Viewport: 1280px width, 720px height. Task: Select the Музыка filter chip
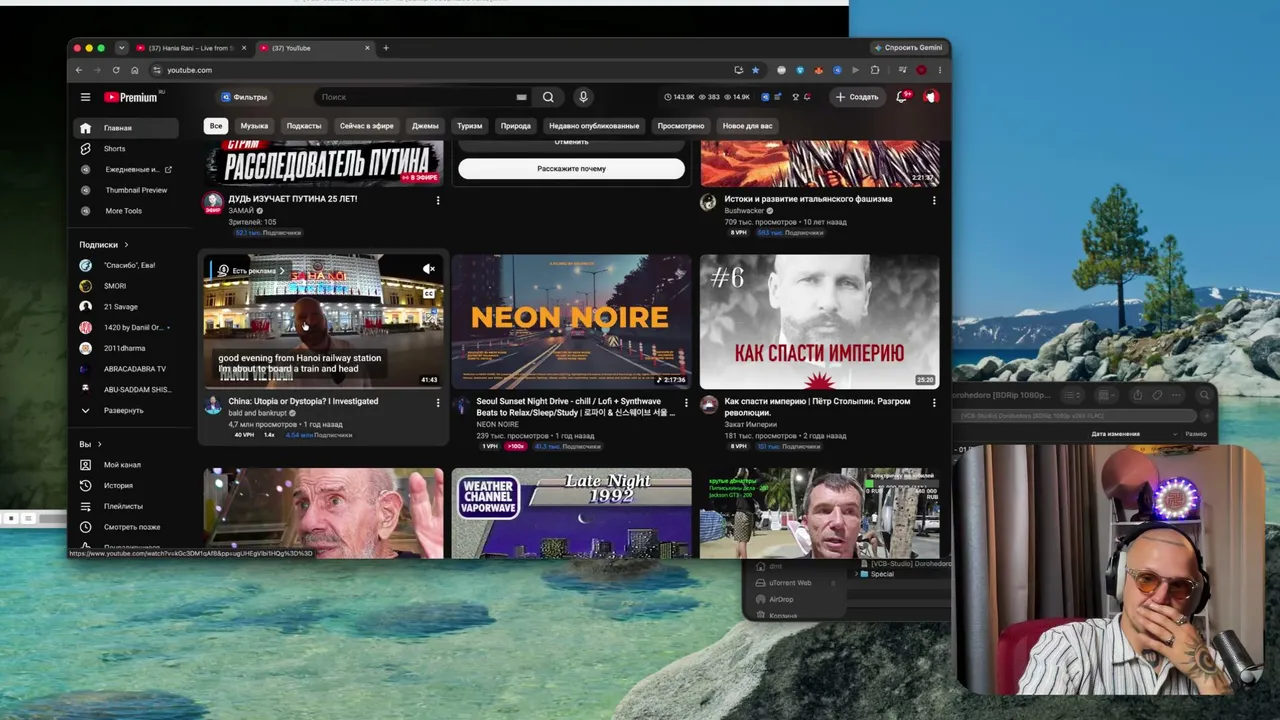tap(254, 126)
